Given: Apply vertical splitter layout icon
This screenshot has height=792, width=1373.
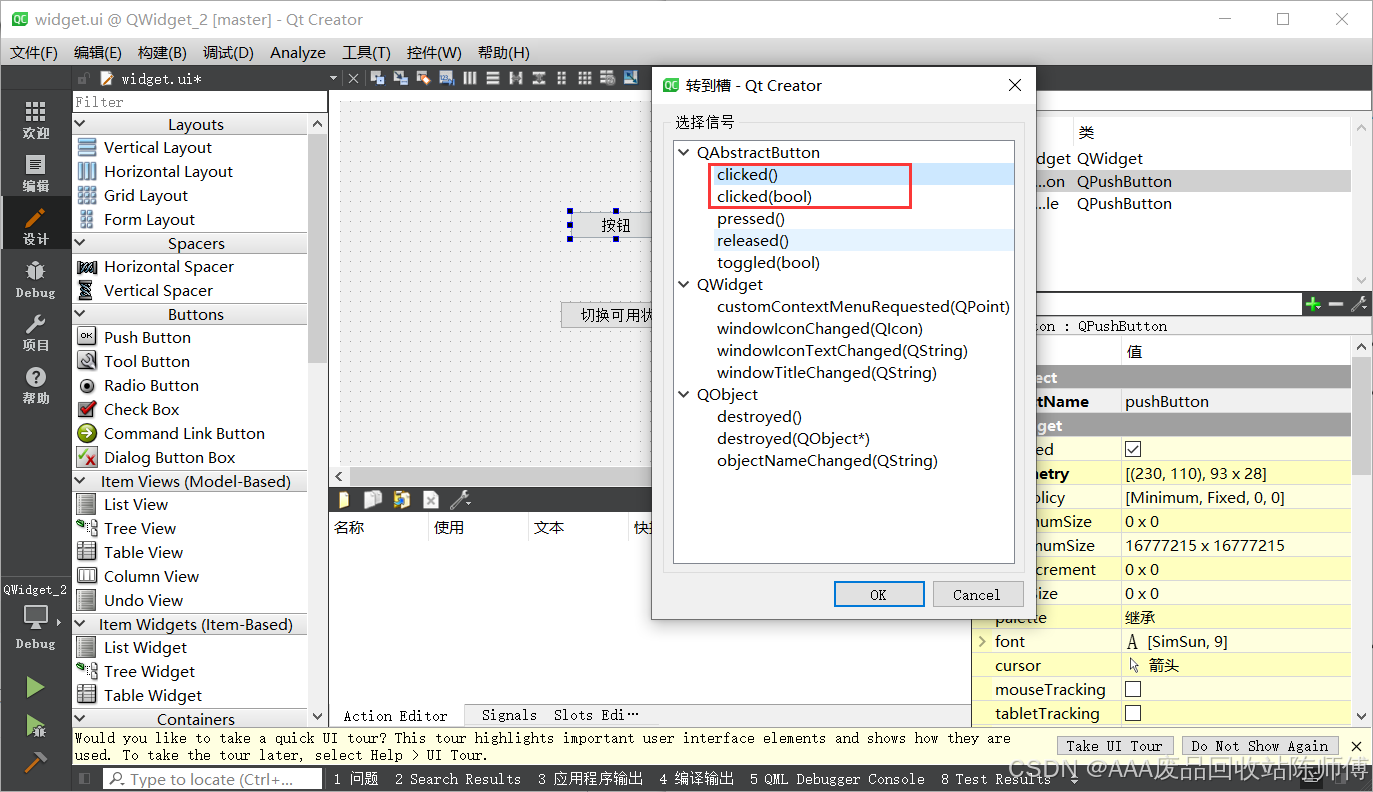Looking at the screenshot, I should 538,78.
